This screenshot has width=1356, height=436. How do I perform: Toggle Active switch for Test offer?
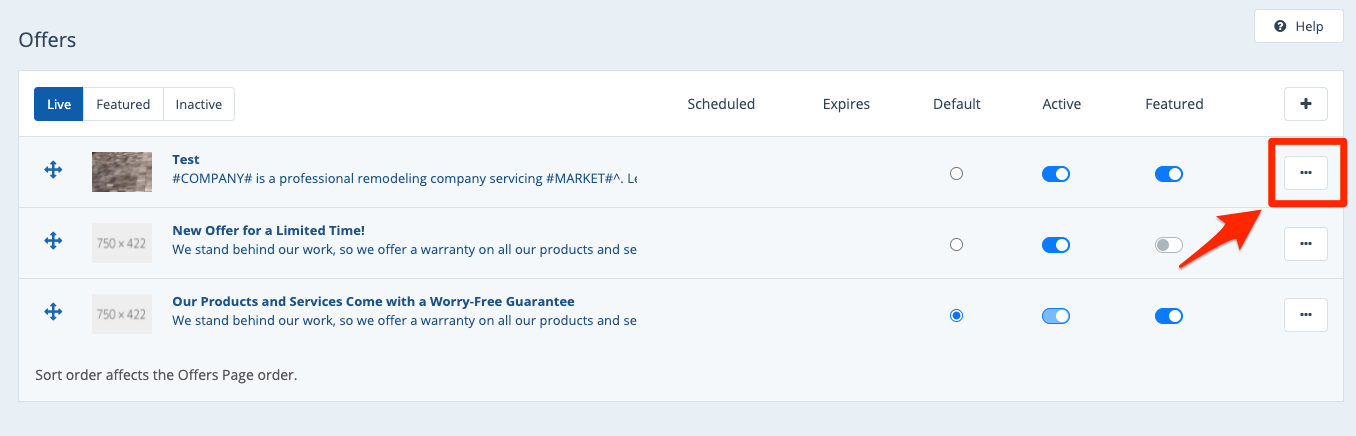pyautogui.click(x=1055, y=174)
